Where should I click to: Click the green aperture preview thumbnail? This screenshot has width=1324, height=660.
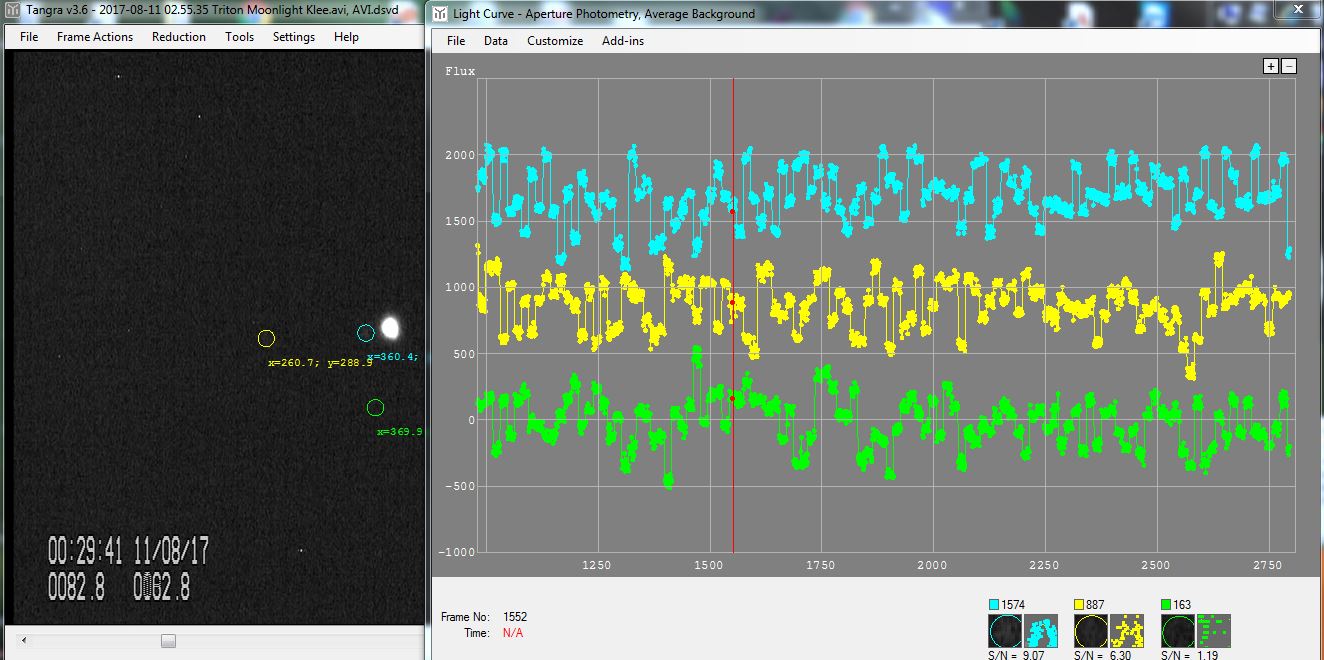coord(1178,631)
